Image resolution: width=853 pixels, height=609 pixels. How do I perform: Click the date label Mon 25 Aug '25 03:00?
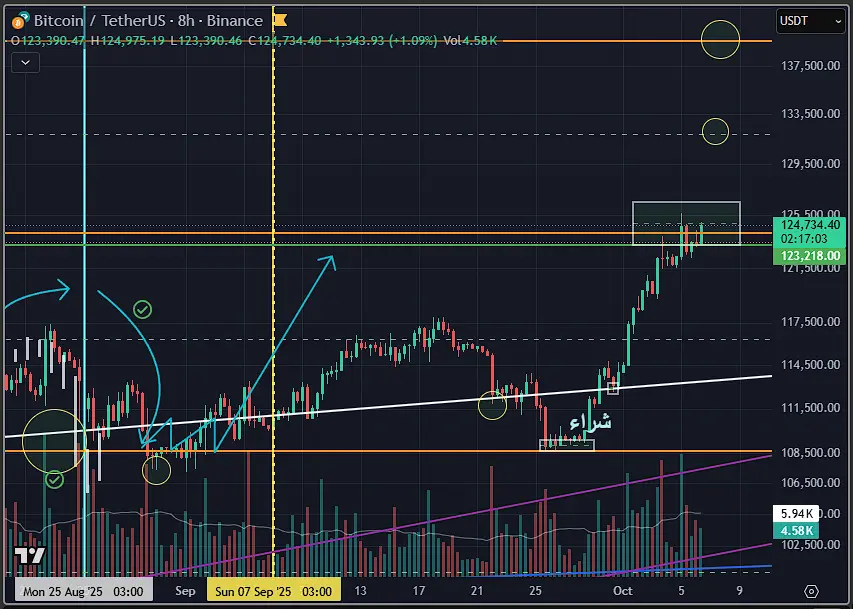coord(83,592)
